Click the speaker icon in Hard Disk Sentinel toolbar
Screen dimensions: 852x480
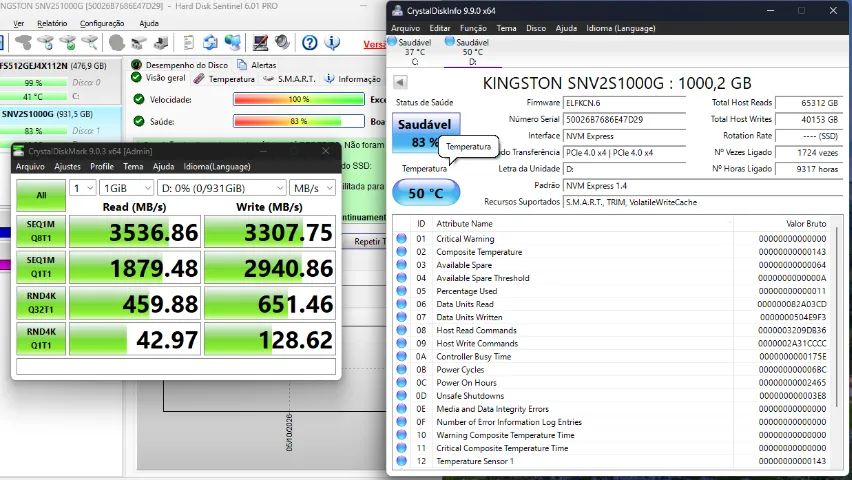281,42
